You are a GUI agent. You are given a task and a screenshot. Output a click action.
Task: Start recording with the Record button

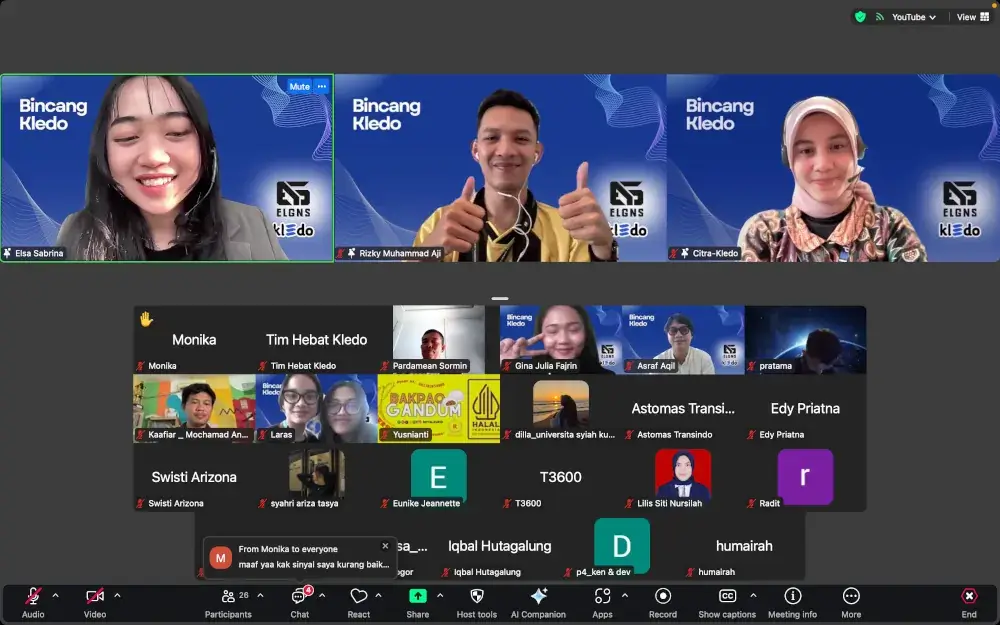click(663, 603)
